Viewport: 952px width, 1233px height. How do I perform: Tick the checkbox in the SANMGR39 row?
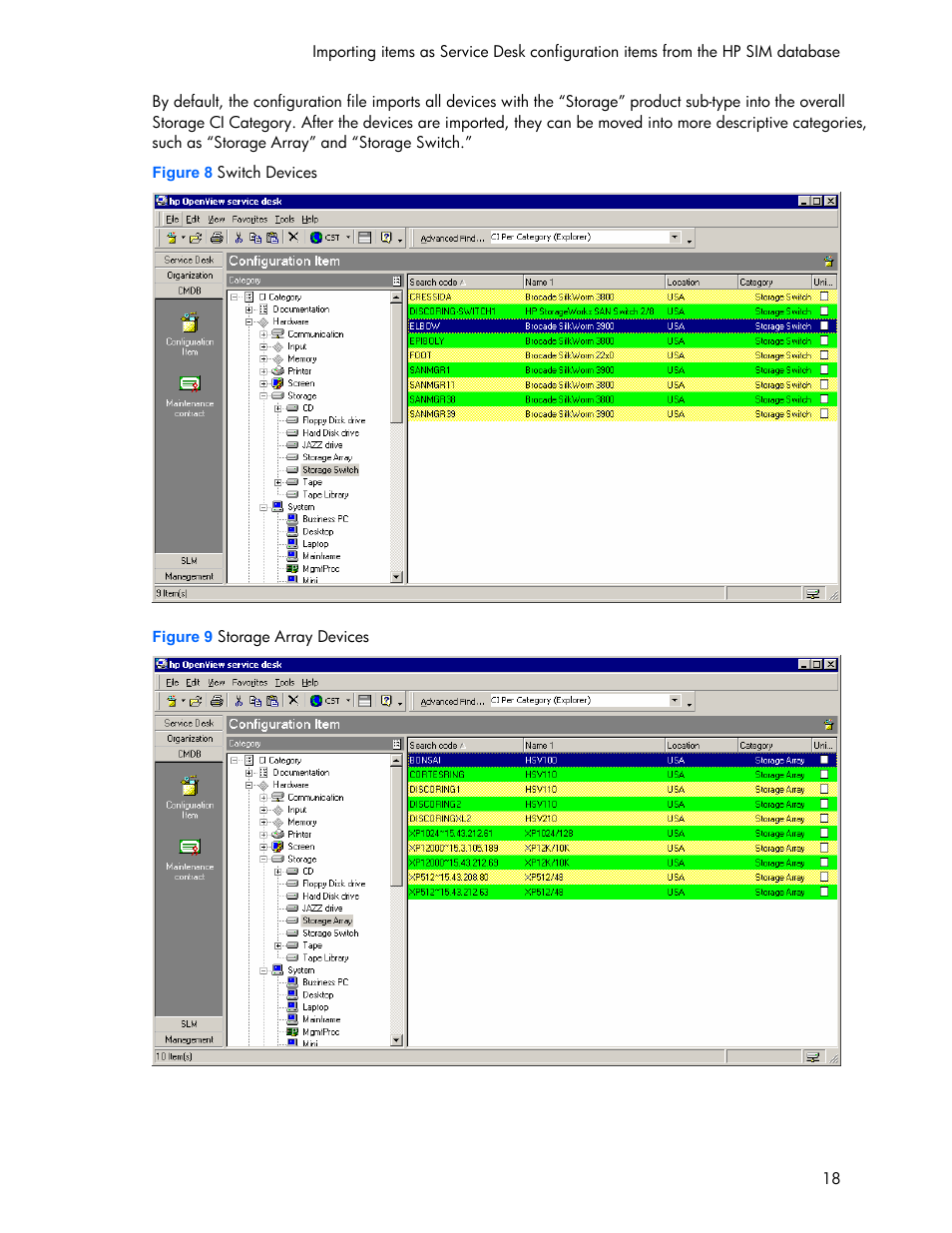pos(824,413)
